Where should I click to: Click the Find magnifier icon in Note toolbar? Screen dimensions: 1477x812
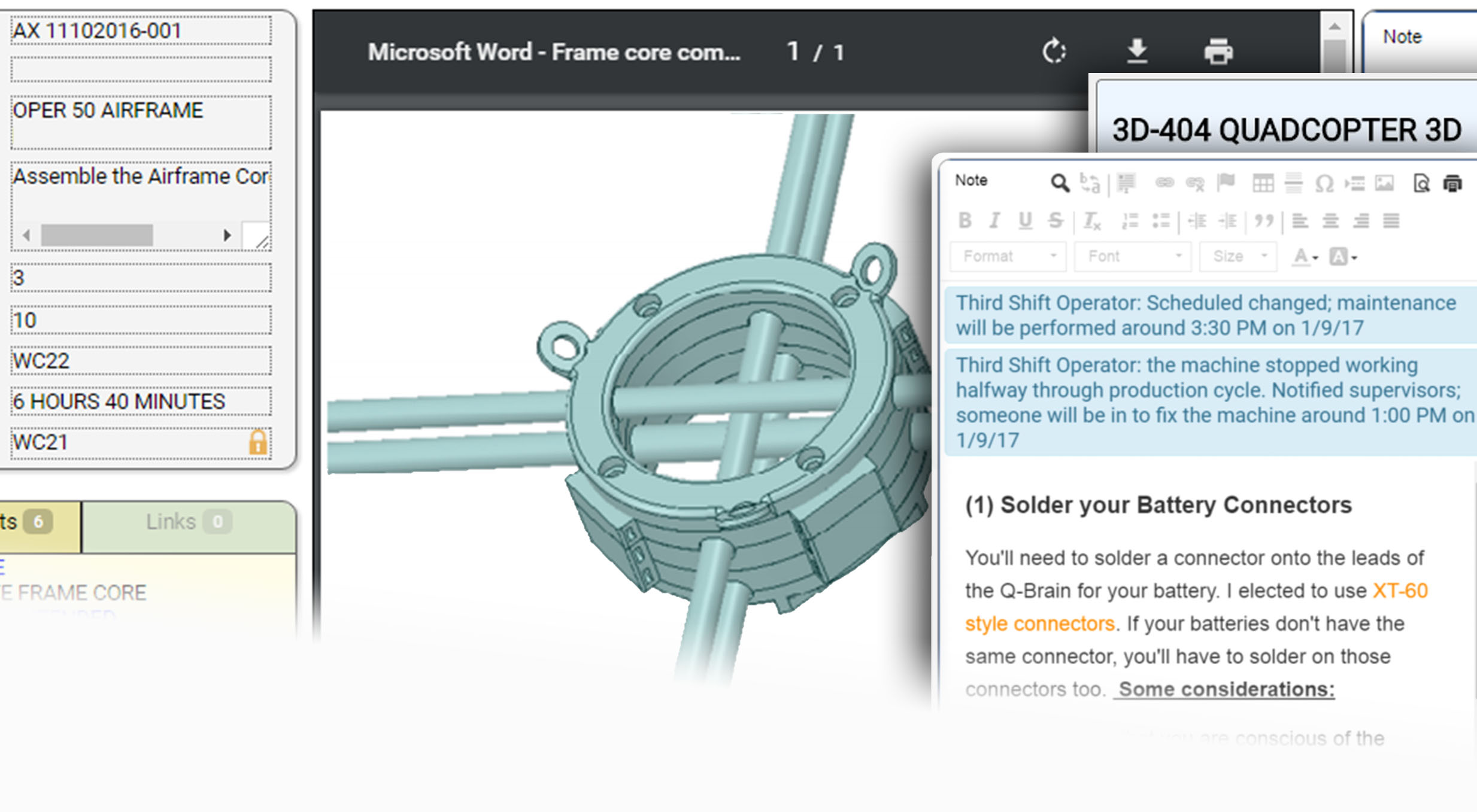pos(1059,183)
